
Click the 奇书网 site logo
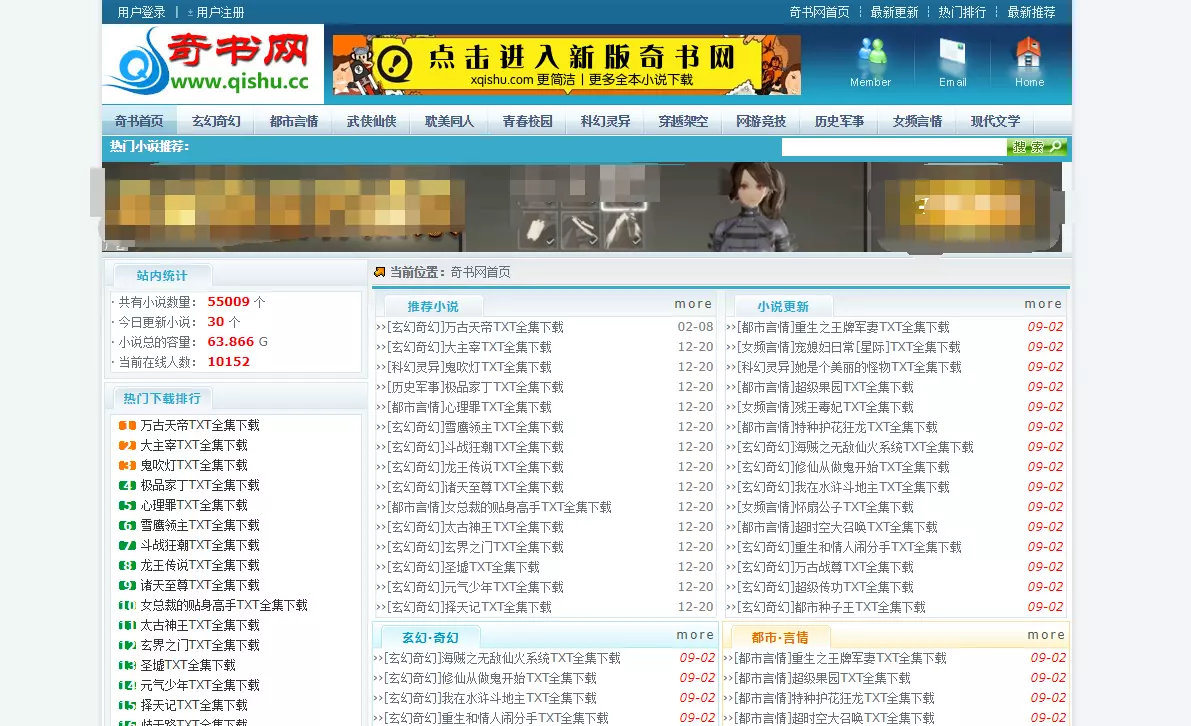coord(213,64)
